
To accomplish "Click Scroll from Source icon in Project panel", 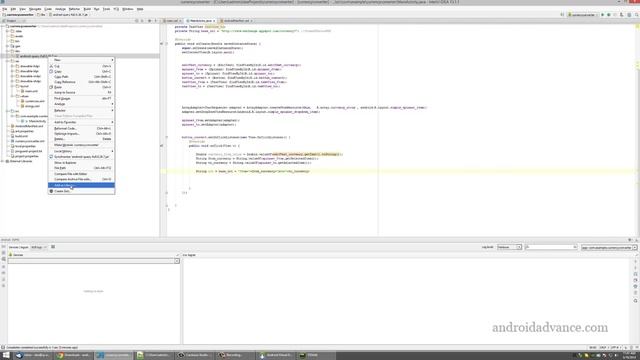I will [137, 21].
